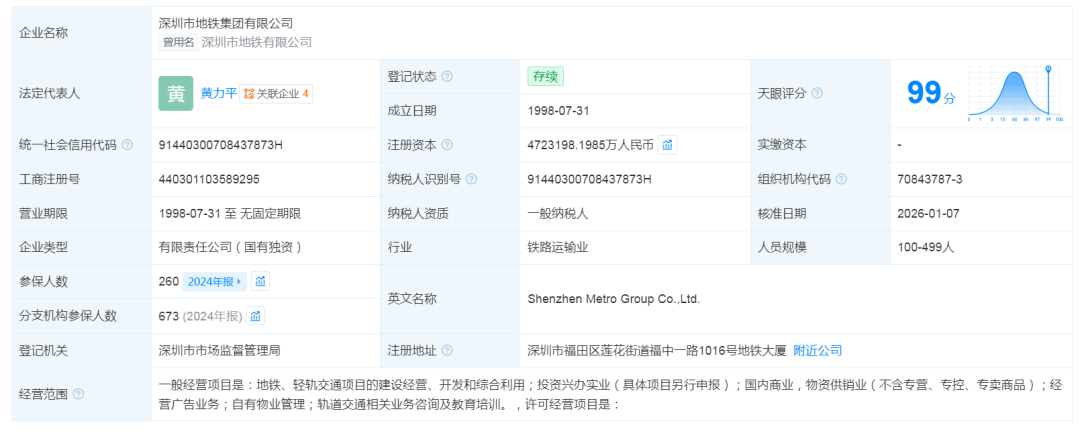Screen dimensions: 1080x432
Task: Click help icon beside 注册资本 label
Action: tap(447, 145)
